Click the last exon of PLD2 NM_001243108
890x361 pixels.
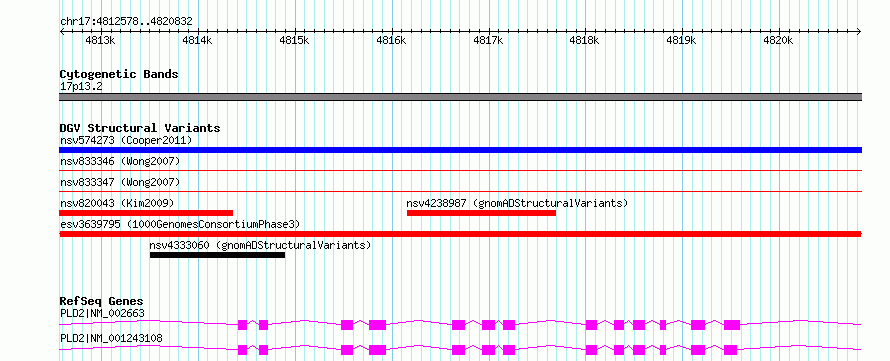731,349
